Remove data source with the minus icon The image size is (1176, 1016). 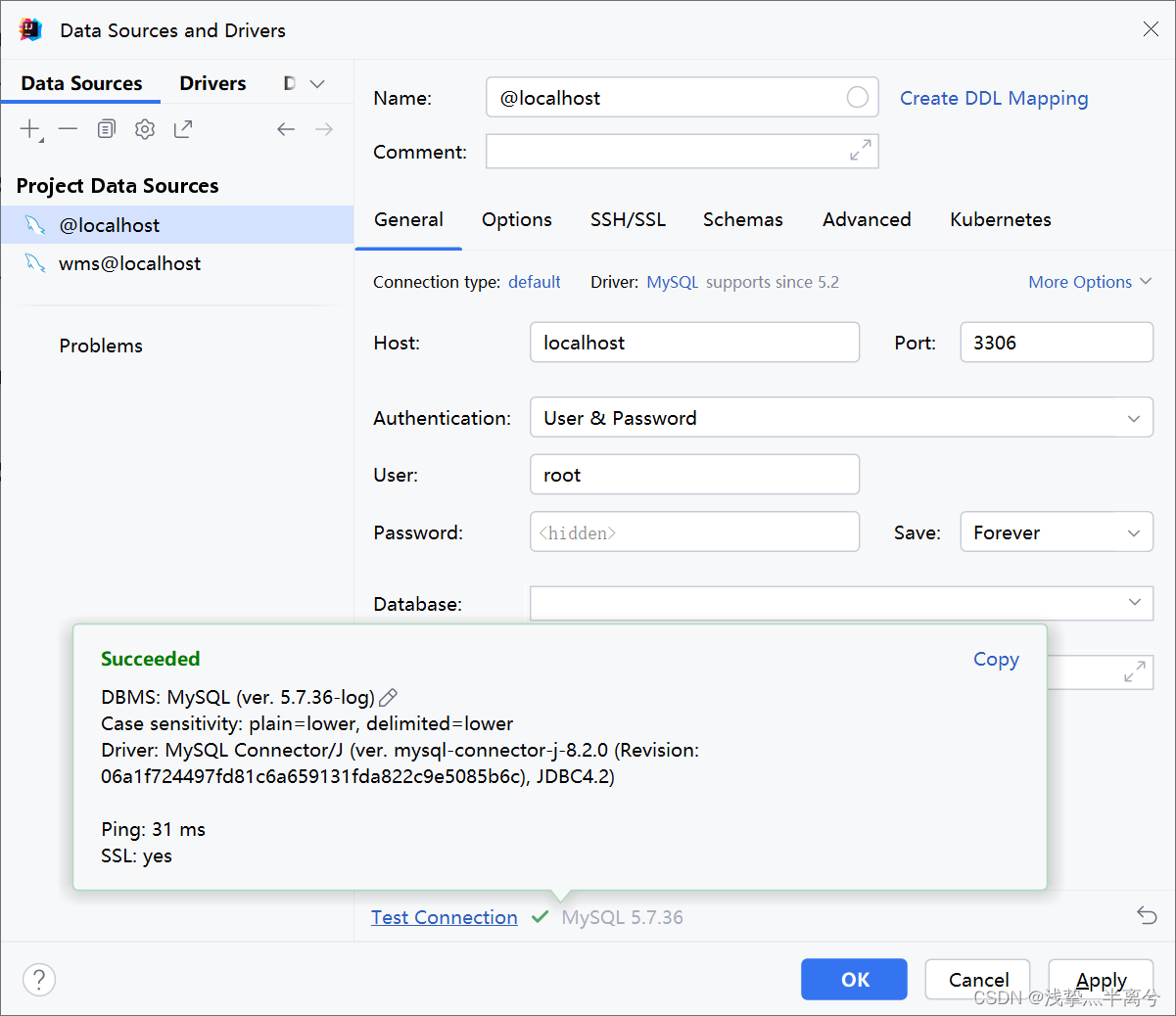(x=68, y=129)
